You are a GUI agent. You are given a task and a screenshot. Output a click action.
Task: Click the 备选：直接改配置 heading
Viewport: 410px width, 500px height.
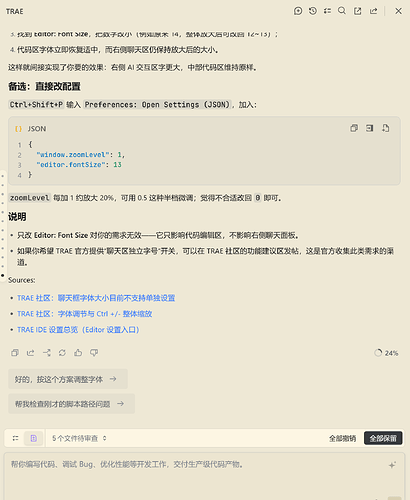click(x=44, y=87)
